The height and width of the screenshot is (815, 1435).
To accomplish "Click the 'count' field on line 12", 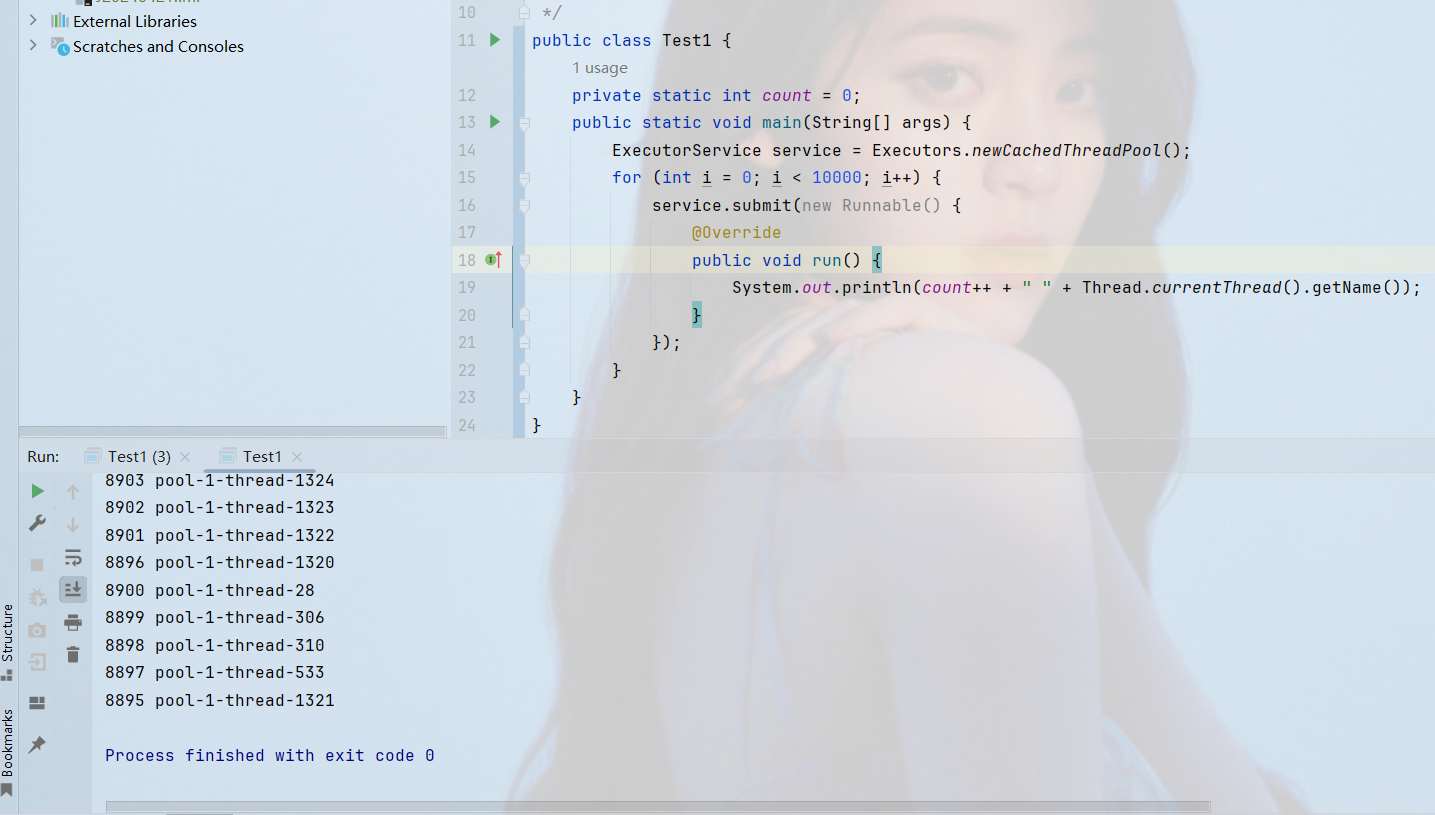I will coord(787,95).
